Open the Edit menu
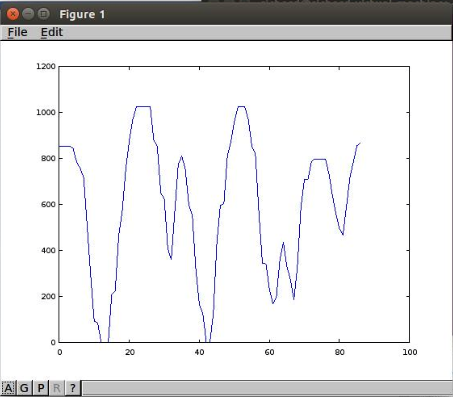This screenshot has width=453, height=397. click(x=52, y=32)
